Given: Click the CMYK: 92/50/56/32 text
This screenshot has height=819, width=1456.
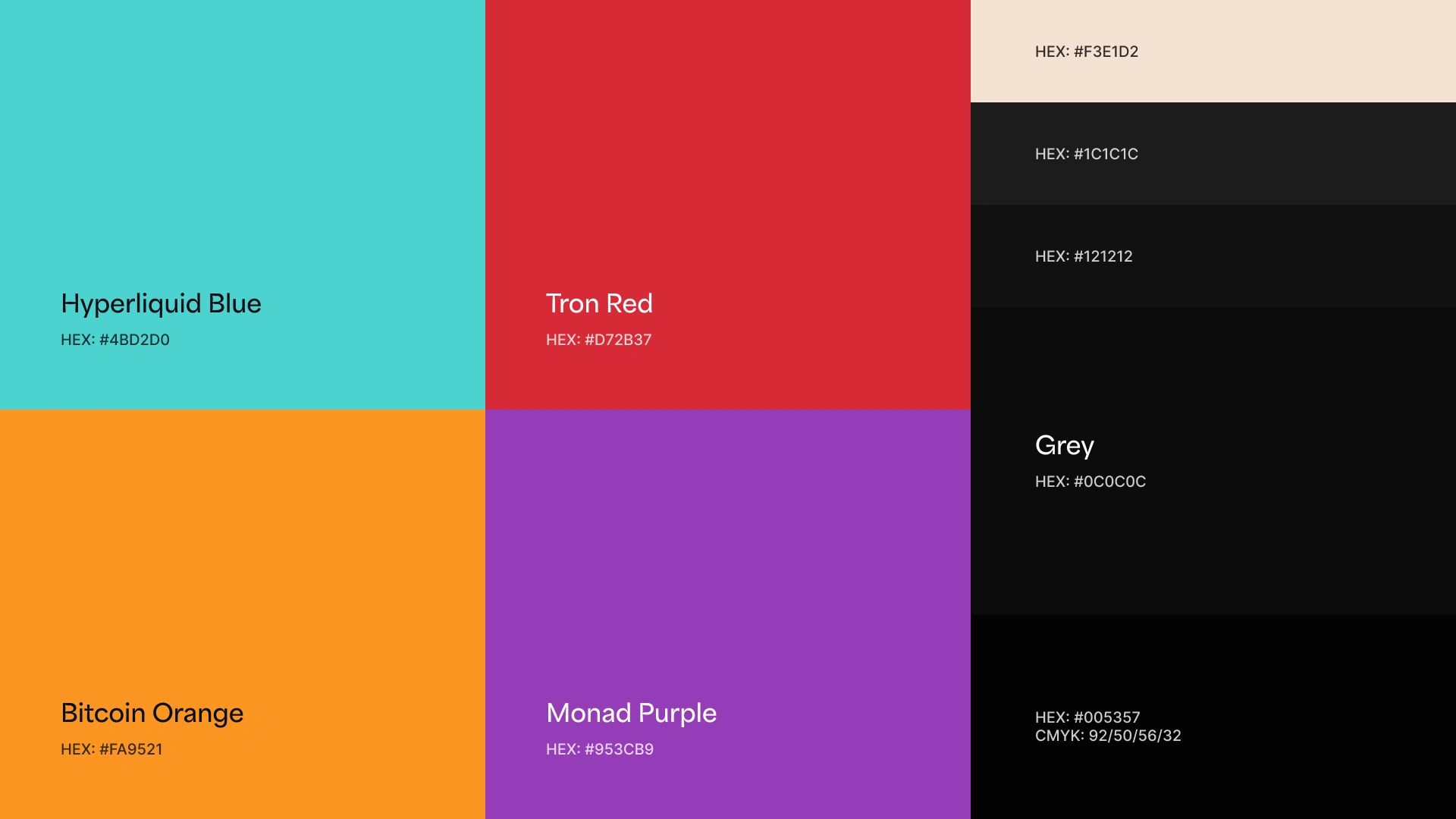Looking at the screenshot, I should [x=1108, y=736].
